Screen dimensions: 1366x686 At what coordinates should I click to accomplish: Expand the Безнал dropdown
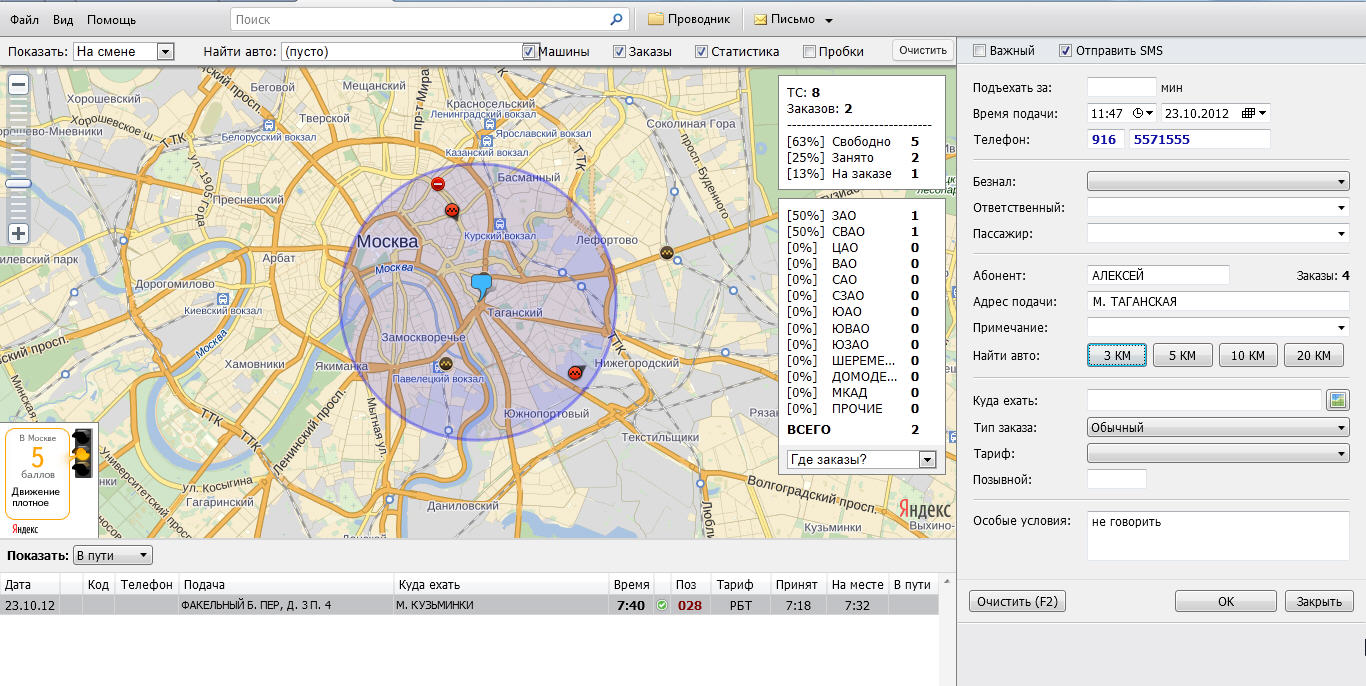(1218, 181)
